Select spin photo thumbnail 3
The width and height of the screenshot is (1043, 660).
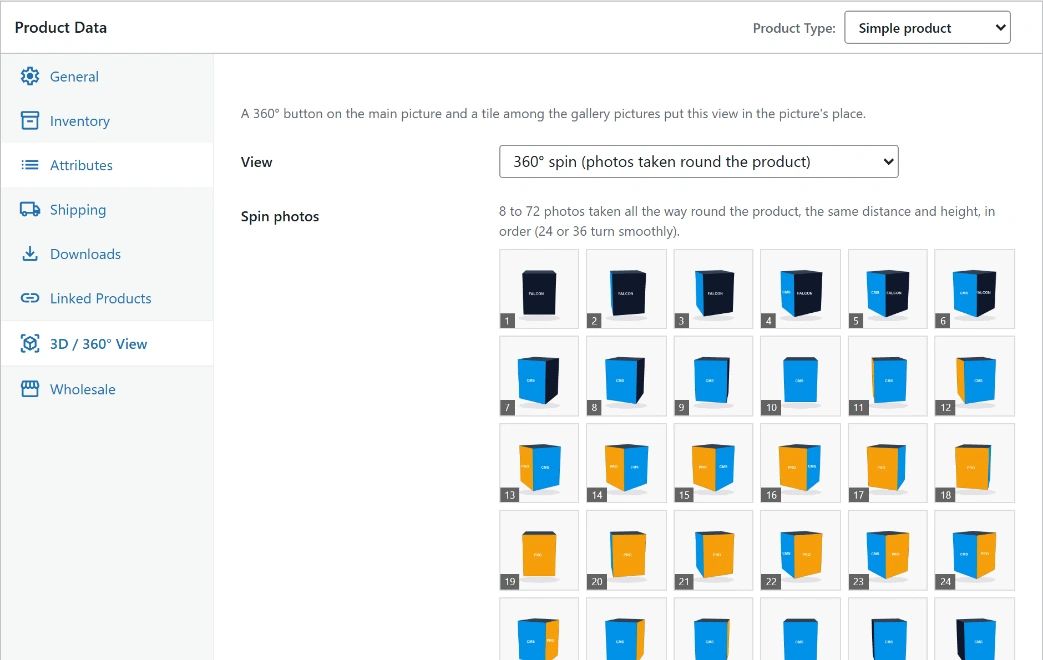[713, 289]
